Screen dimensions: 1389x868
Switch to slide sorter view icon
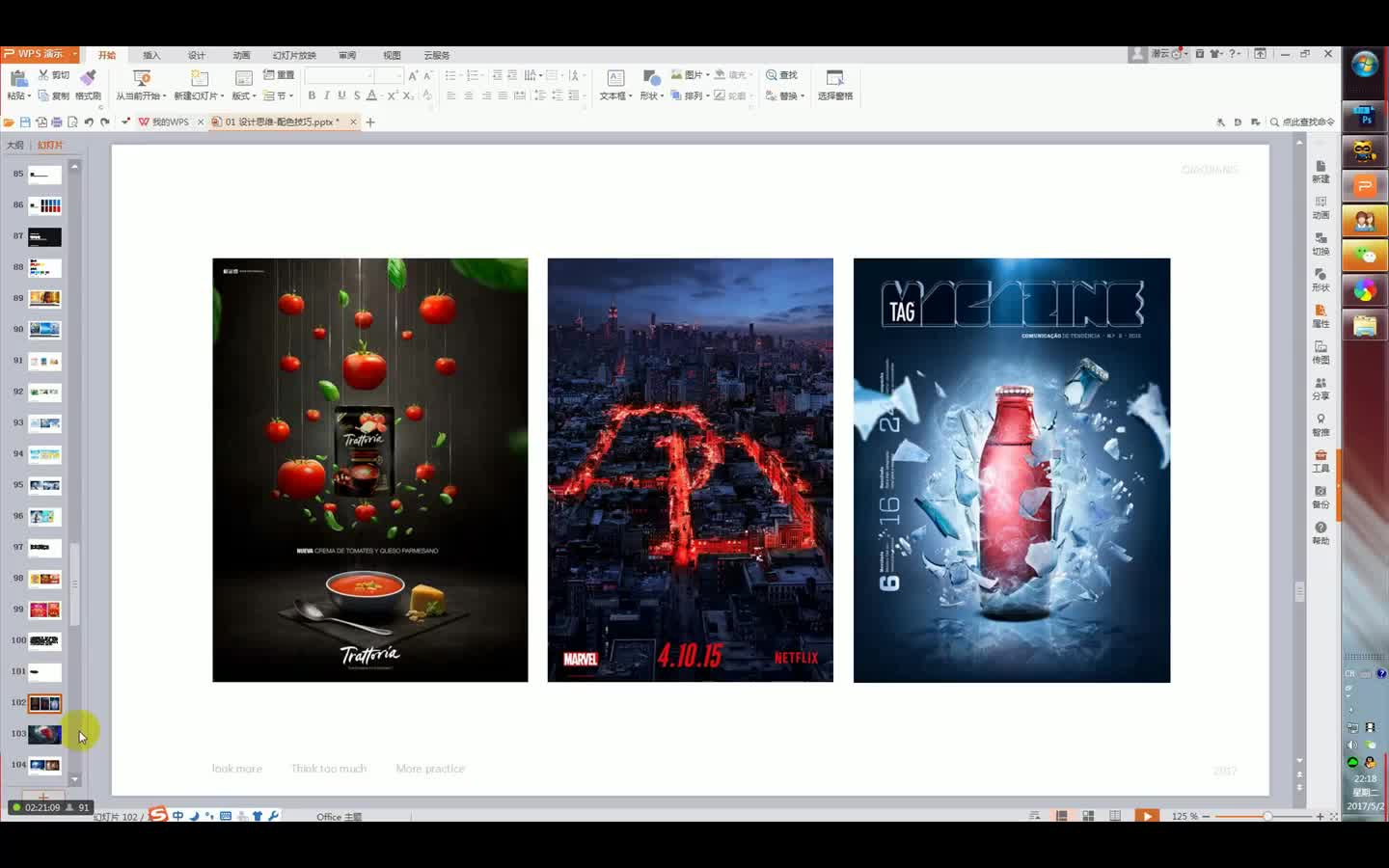point(1088,816)
